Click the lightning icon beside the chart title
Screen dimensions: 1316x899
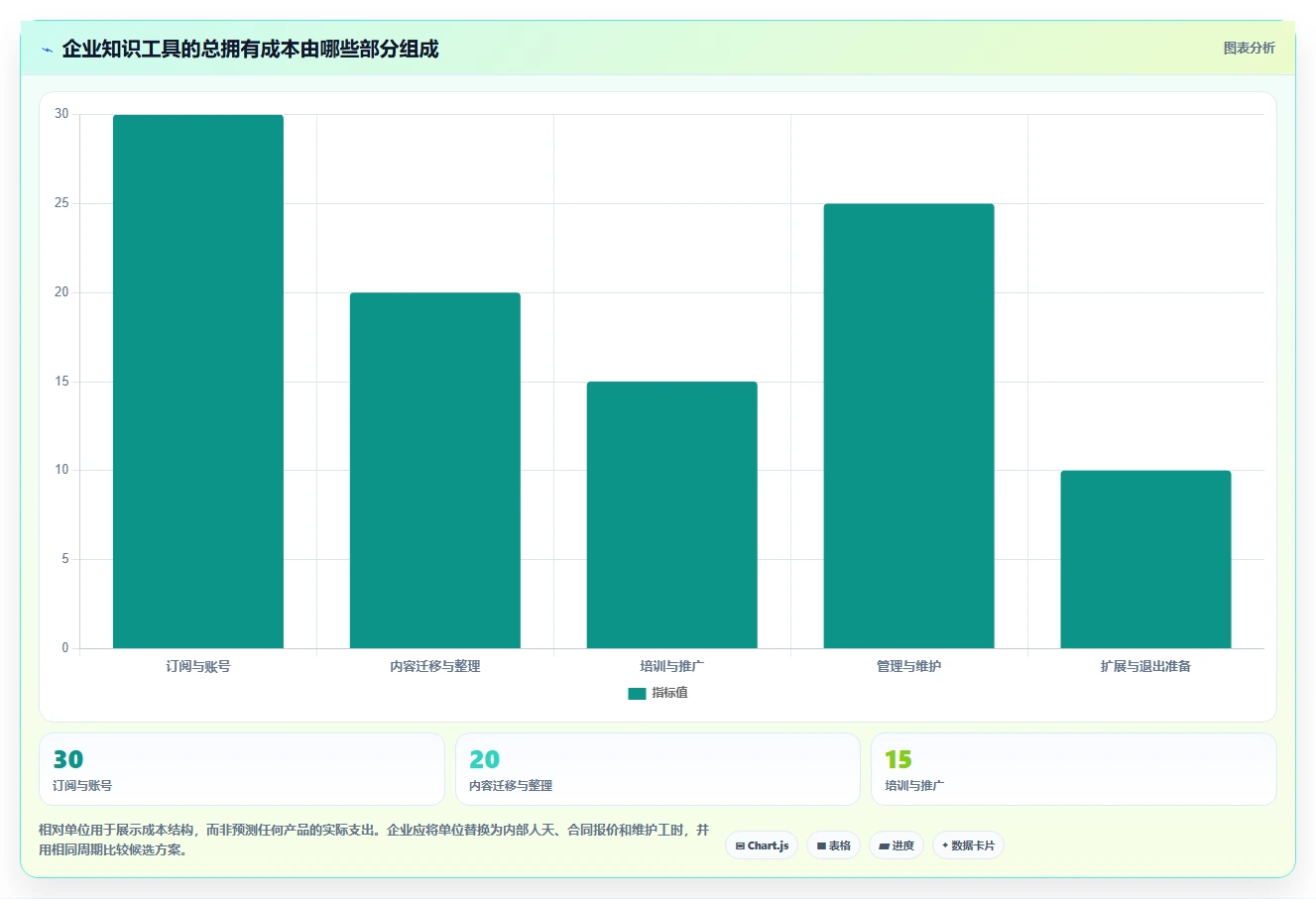pyautogui.click(x=47, y=50)
